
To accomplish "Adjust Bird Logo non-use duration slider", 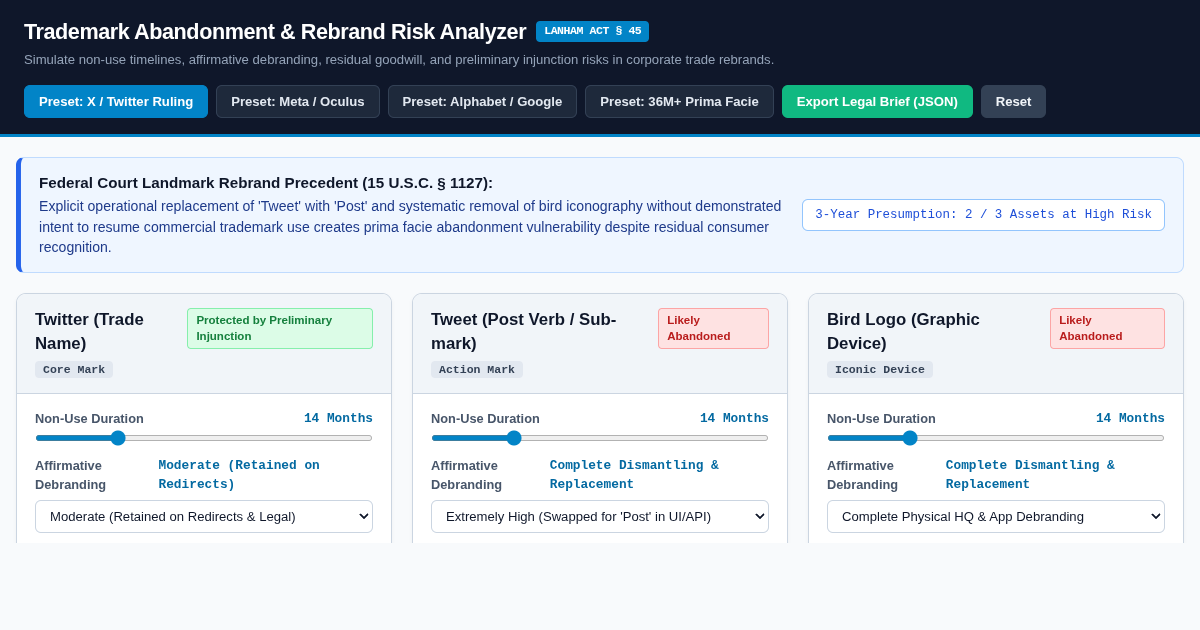I will coord(996,438).
